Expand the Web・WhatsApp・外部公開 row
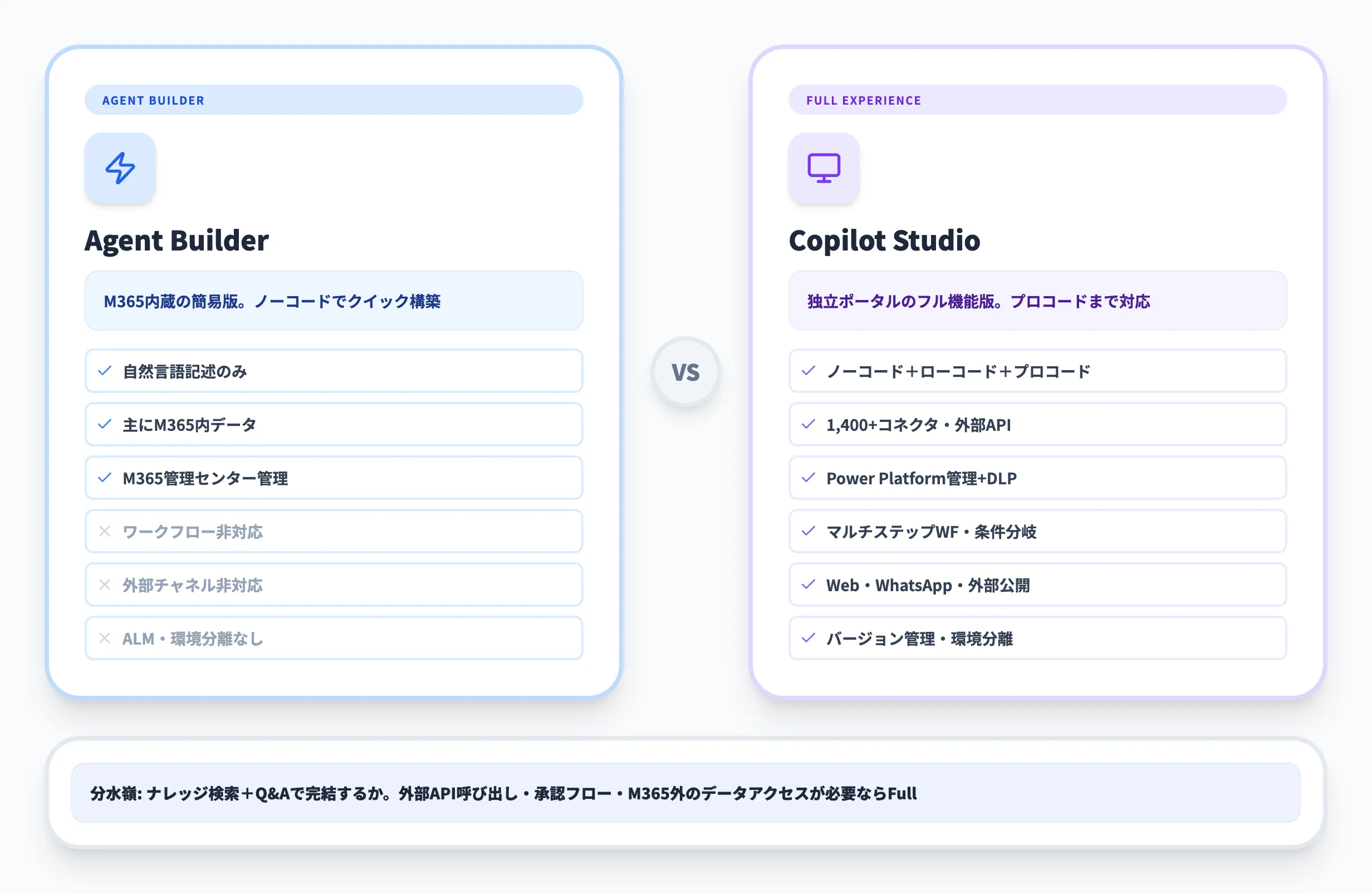 [1038, 585]
